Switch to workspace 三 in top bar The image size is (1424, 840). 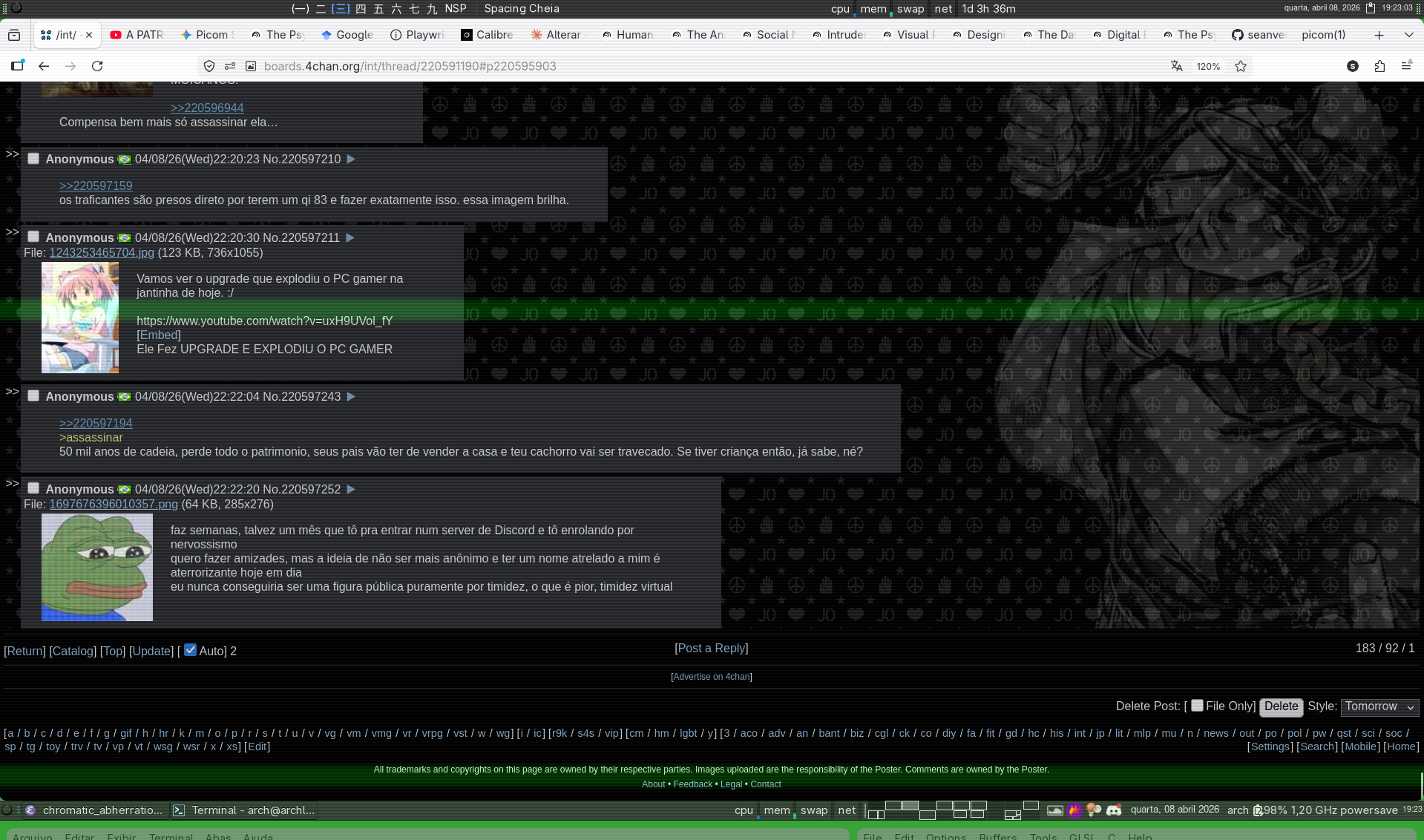coord(340,9)
